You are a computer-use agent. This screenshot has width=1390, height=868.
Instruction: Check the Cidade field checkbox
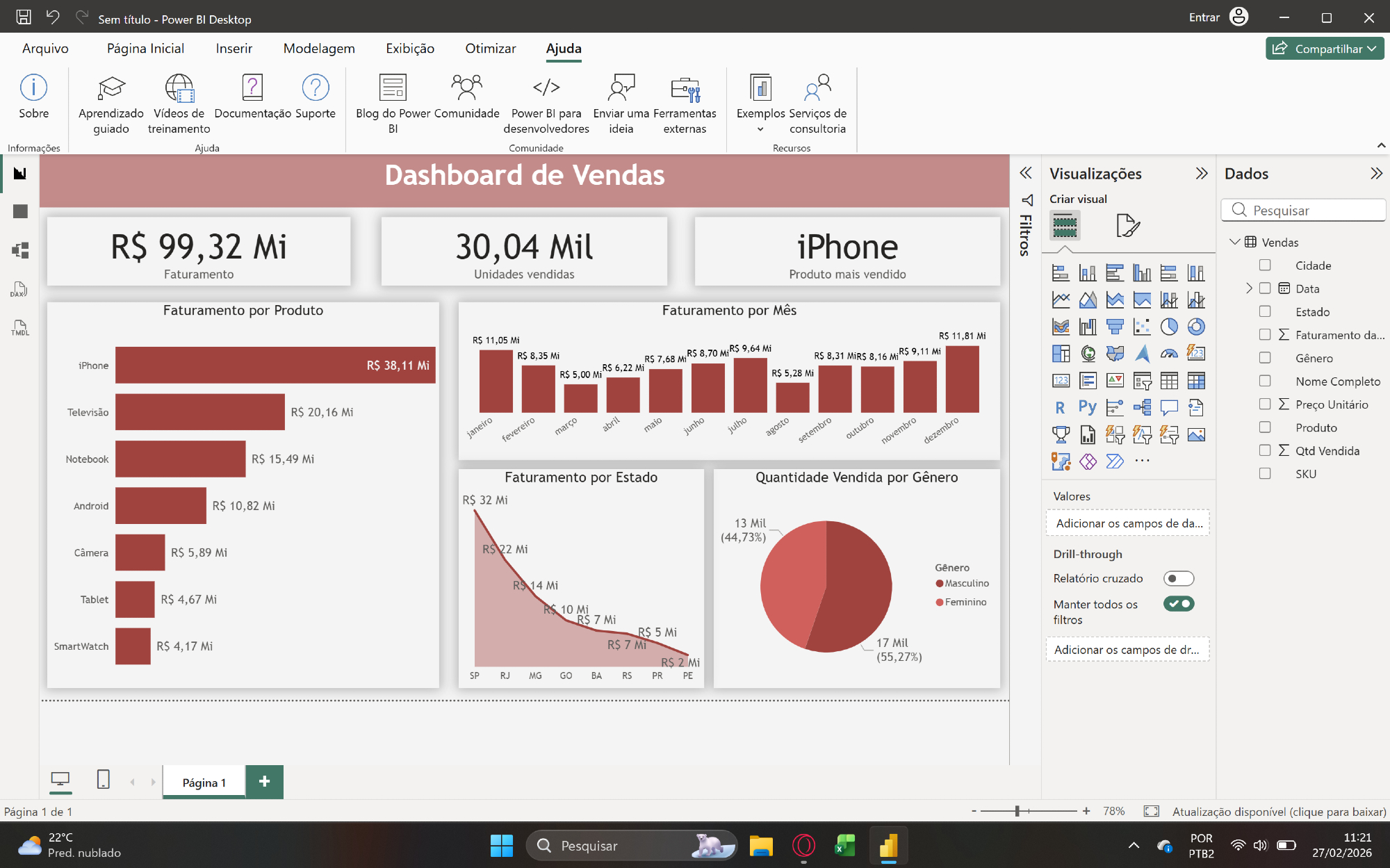tap(1265, 265)
